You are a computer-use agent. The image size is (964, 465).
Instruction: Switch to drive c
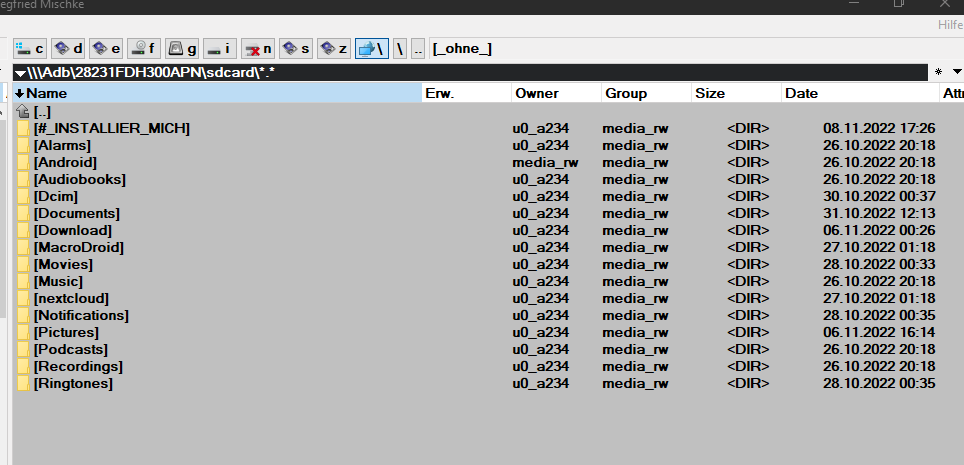point(30,48)
